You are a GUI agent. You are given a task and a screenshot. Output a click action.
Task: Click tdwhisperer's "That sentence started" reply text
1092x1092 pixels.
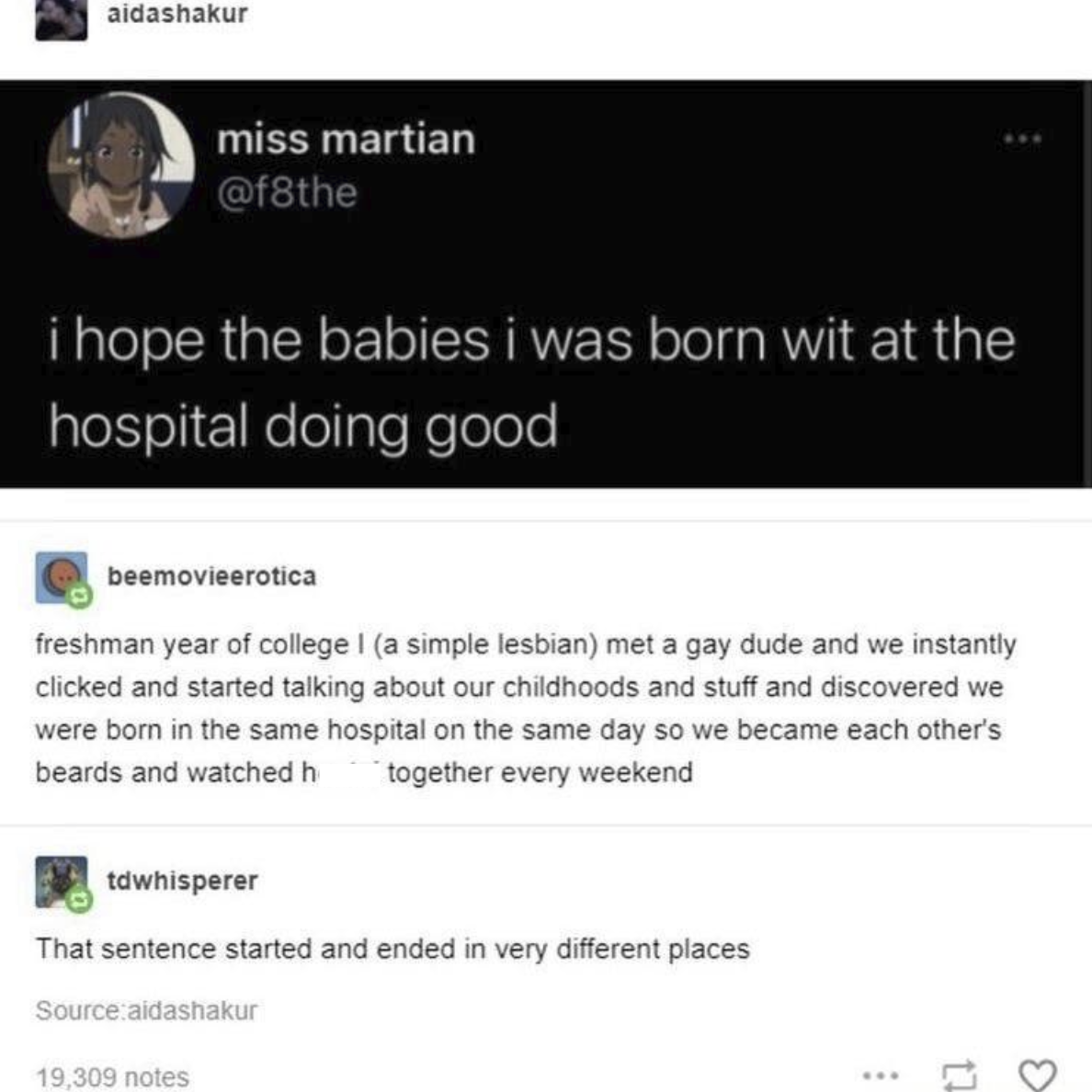point(392,949)
